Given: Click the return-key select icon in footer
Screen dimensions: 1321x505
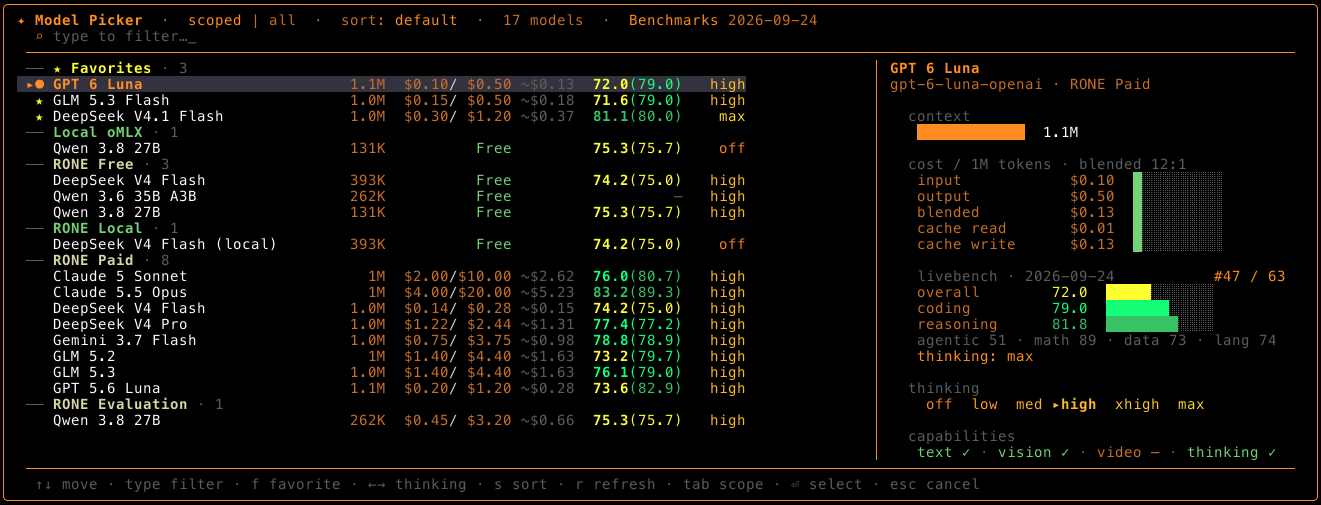Looking at the screenshot, I should pyautogui.click(x=795, y=484).
